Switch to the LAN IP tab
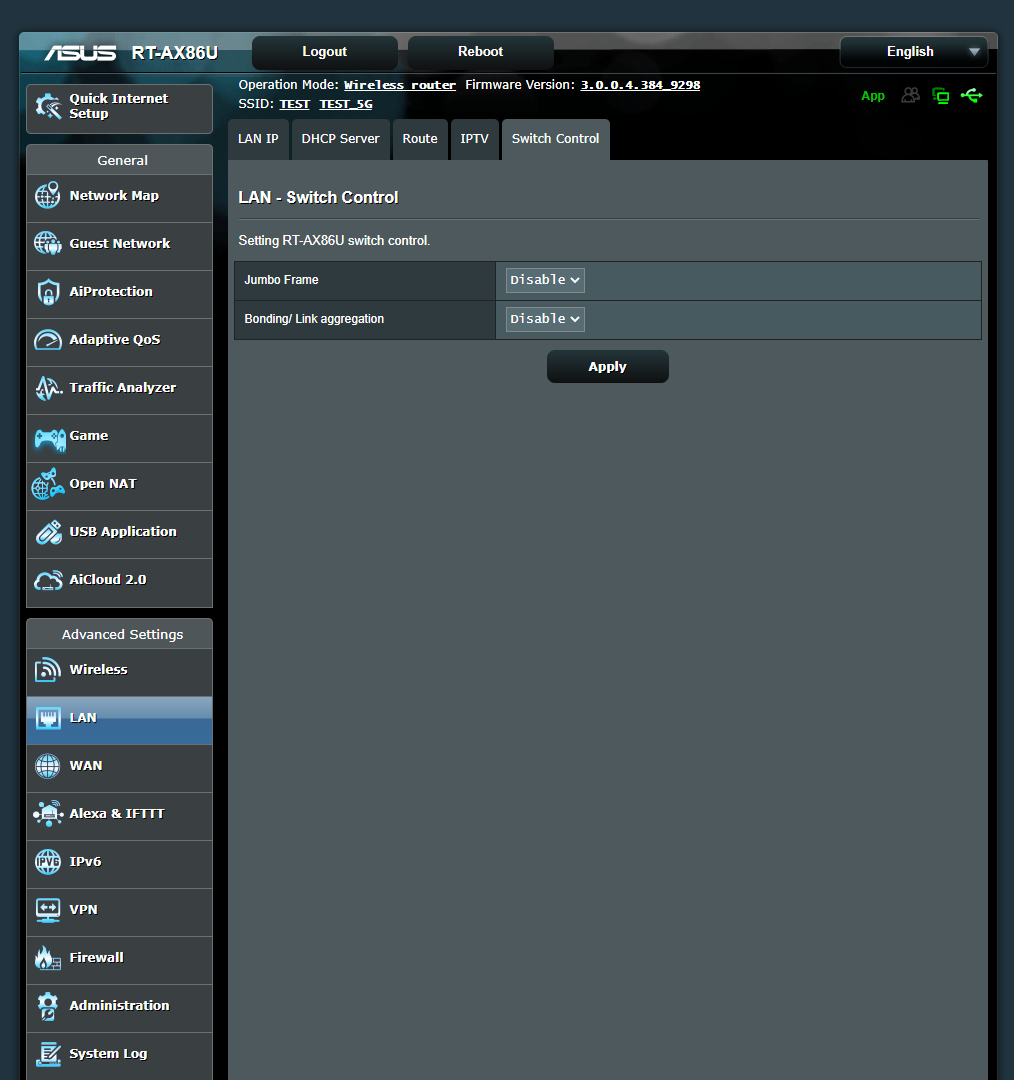 tap(258, 139)
